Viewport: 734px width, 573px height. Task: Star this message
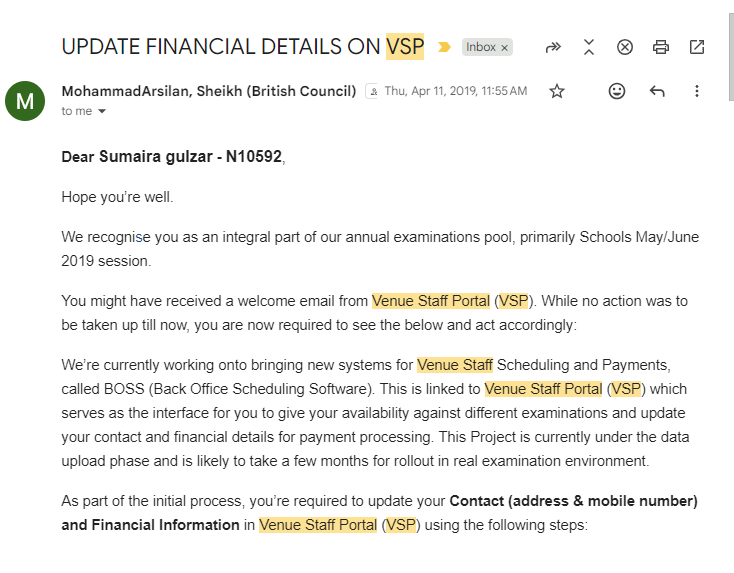(557, 91)
